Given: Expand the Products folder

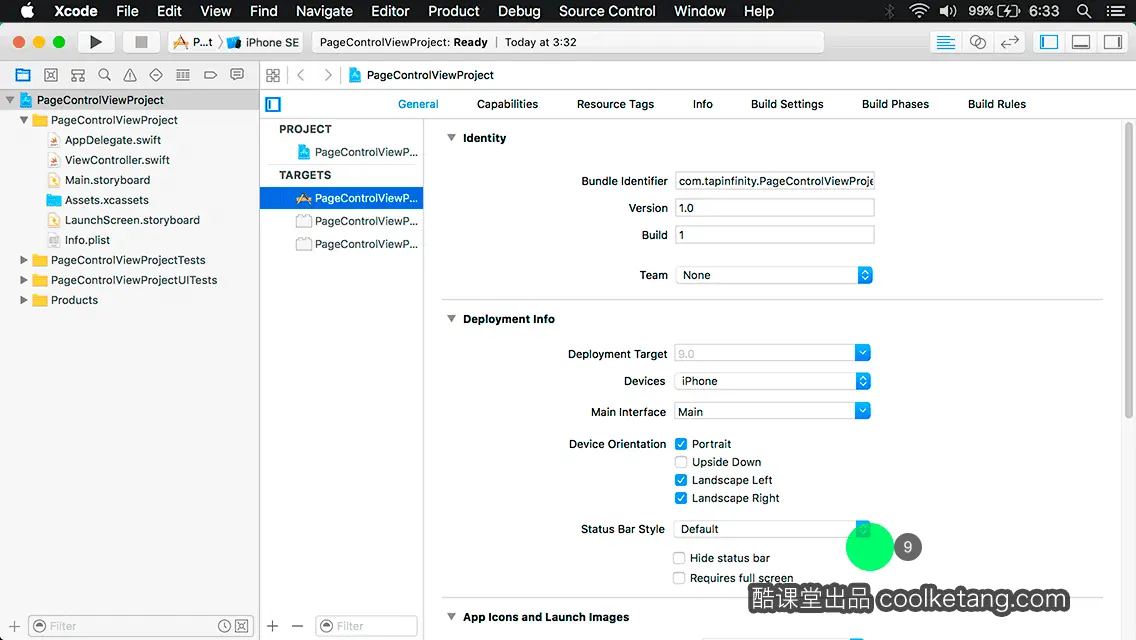Looking at the screenshot, I should [x=24, y=299].
